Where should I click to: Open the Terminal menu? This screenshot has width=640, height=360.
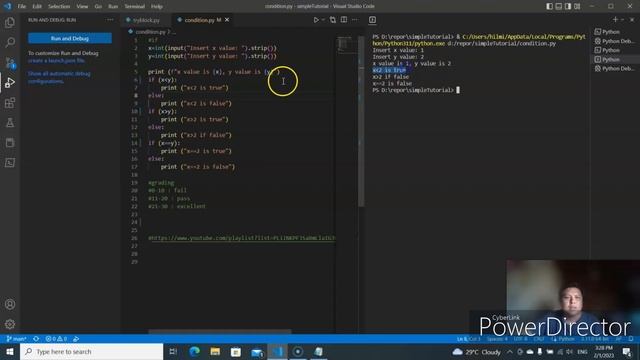click(135, 7)
